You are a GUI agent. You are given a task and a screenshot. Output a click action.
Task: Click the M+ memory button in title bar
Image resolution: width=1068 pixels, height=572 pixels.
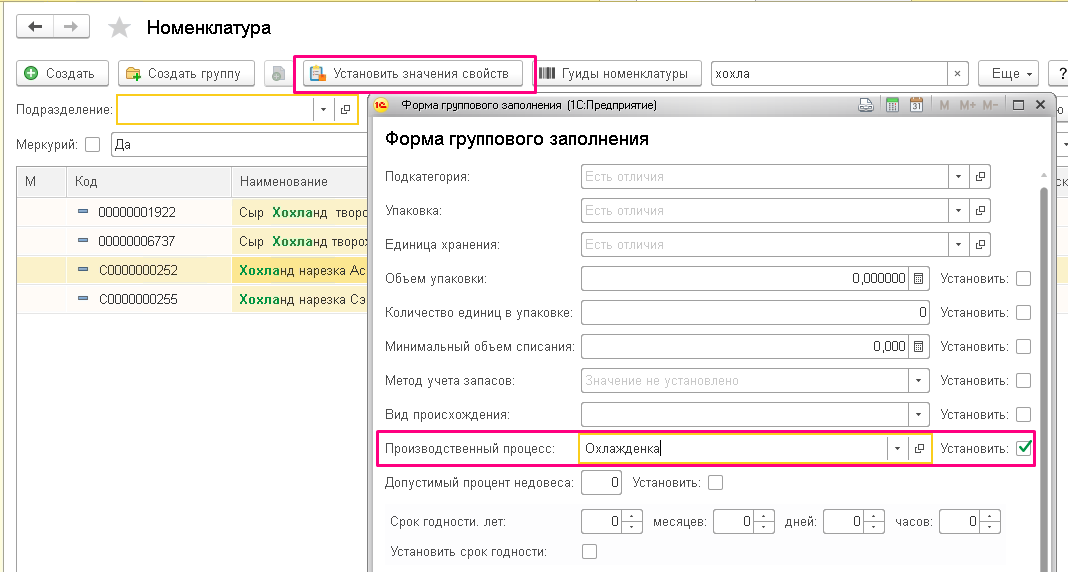[967, 105]
